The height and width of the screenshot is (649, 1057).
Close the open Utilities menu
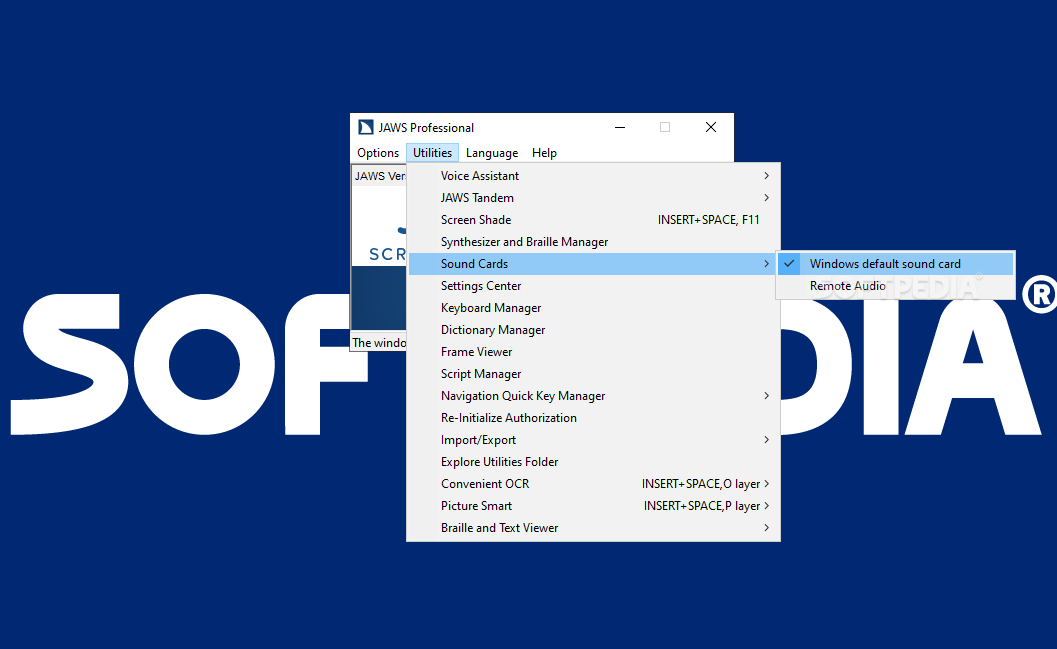pyautogui.click(x=432, y=153)
